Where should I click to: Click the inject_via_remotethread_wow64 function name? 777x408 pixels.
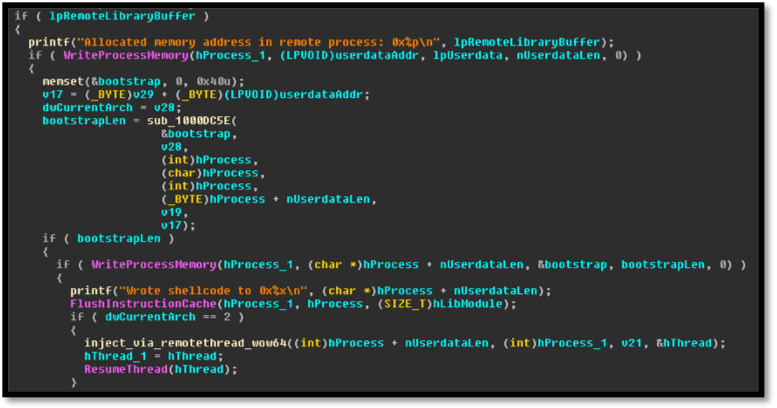pyautogui.click(x=185, y=343)
